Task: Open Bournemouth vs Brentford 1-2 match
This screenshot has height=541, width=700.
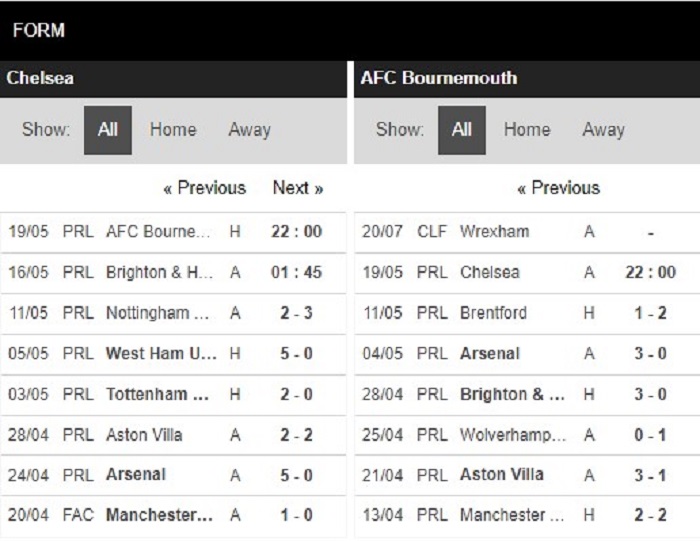Action: coord(527,313)
